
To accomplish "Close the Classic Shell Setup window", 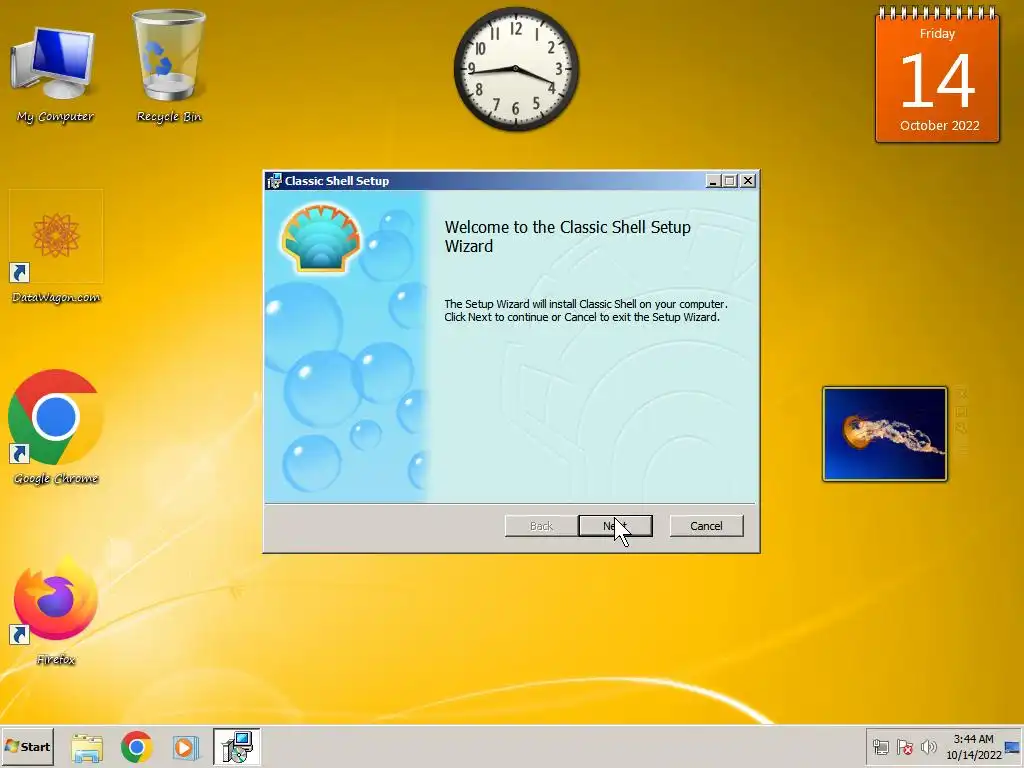I will click(748, 181).
